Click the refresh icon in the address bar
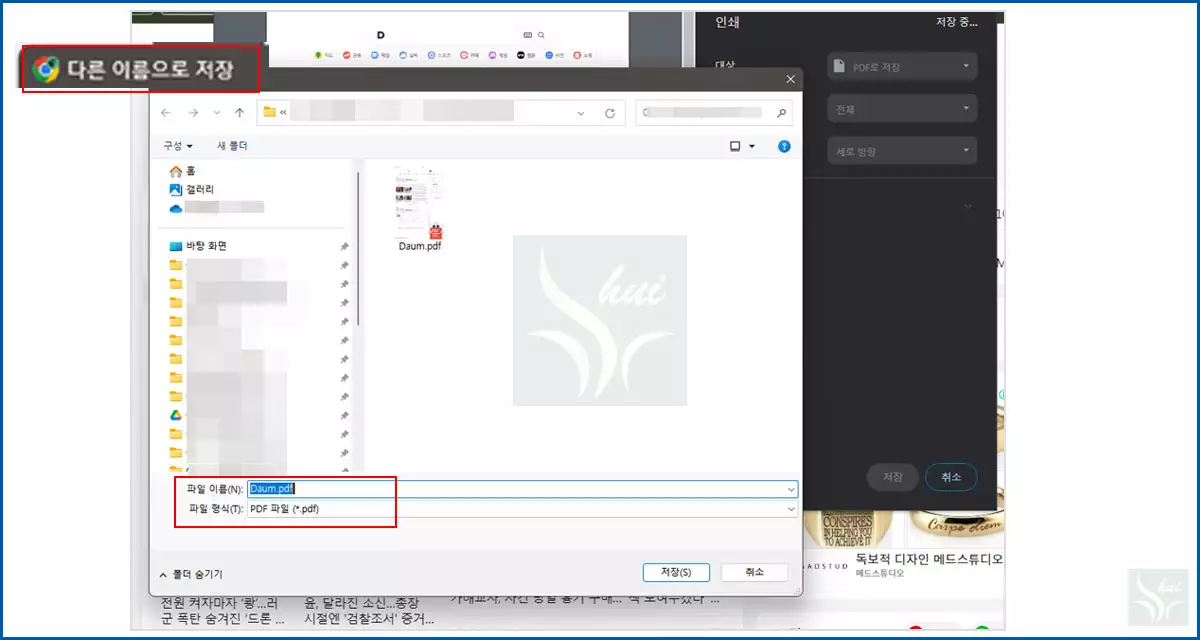 pos(609,111)
